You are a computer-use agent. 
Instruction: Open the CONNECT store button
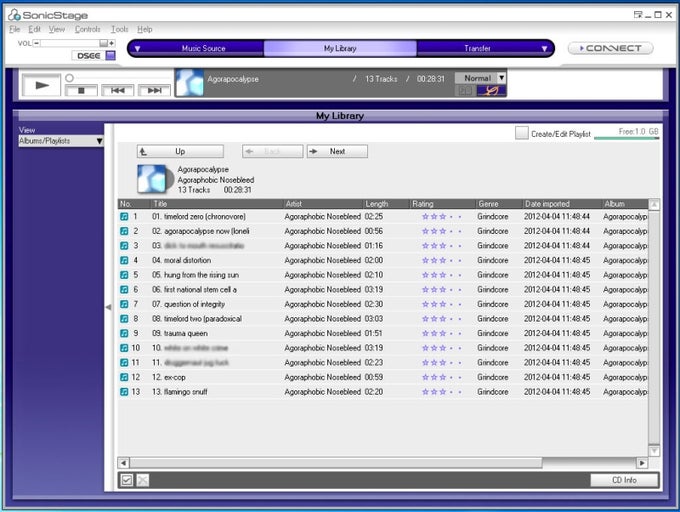coord(611,48)
